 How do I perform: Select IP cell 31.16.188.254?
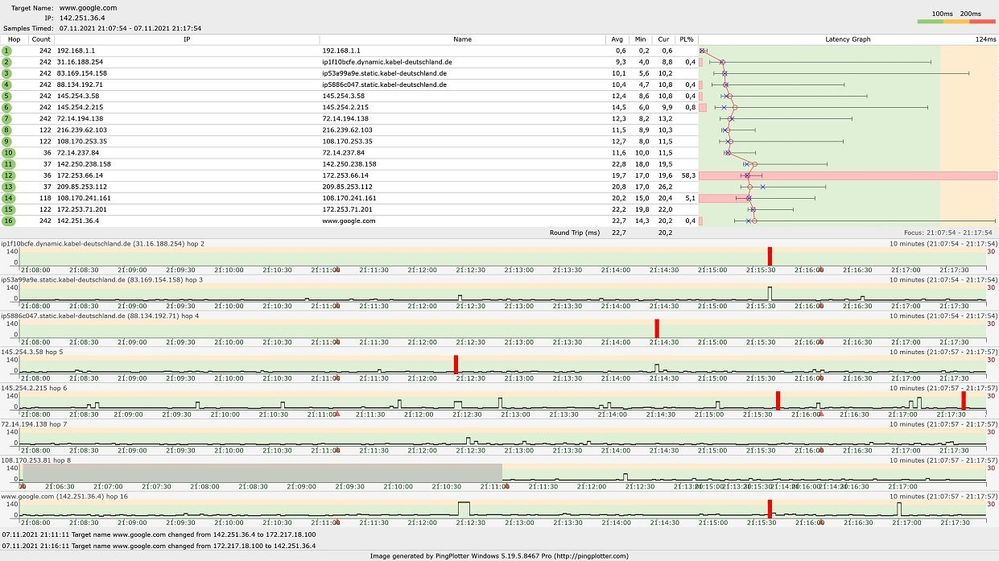point(80,62)
